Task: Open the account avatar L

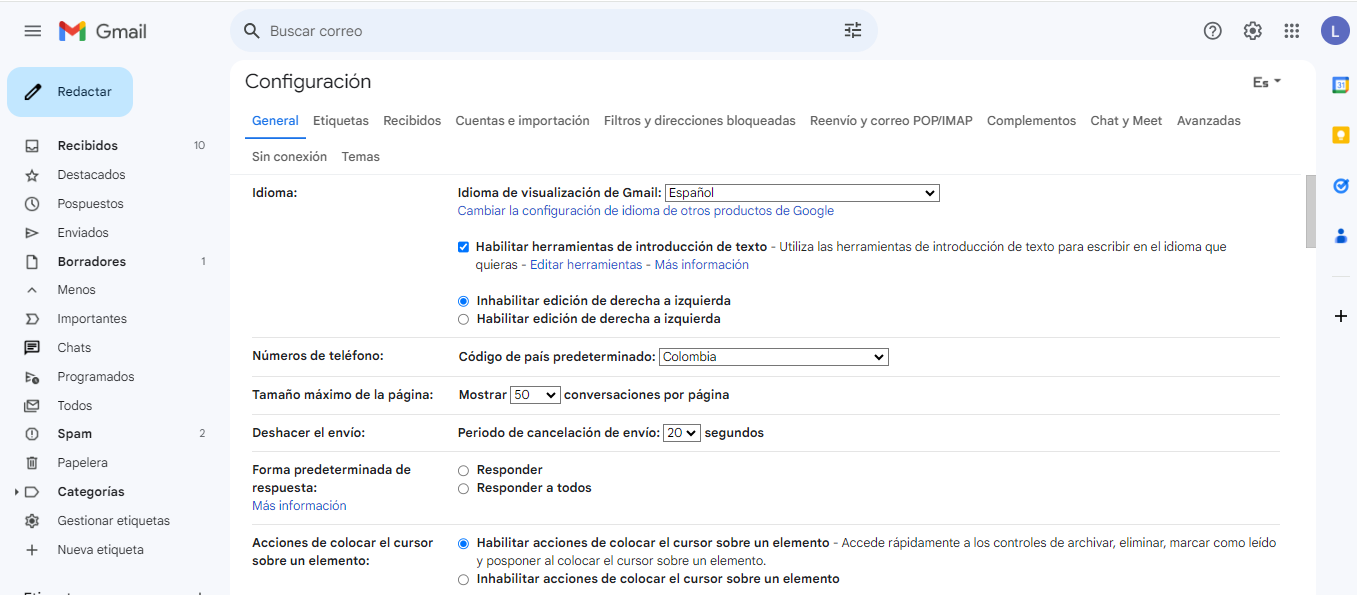Action: (x=1335, y=31)
